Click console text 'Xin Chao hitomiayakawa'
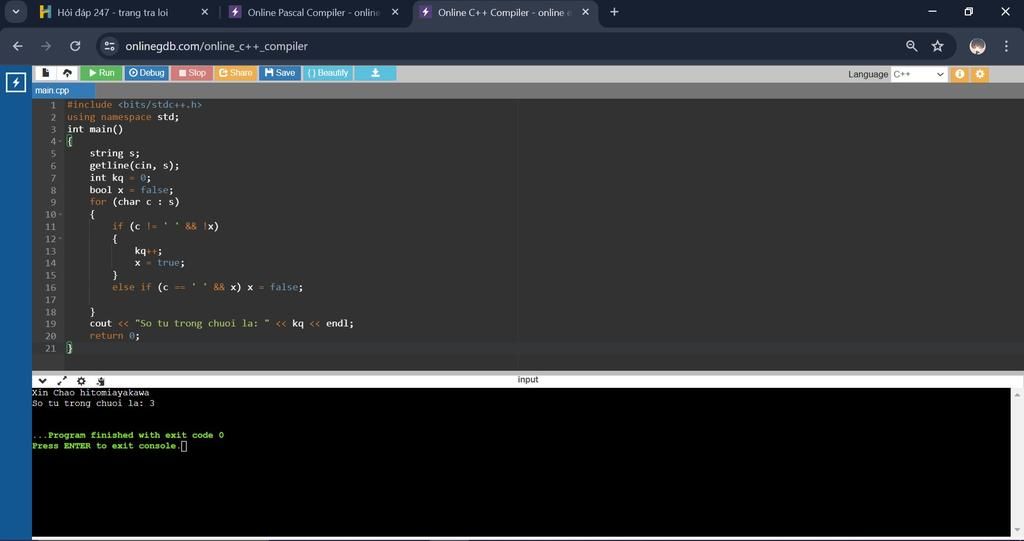The image size is (1024, 541). (x=91, y=393)
